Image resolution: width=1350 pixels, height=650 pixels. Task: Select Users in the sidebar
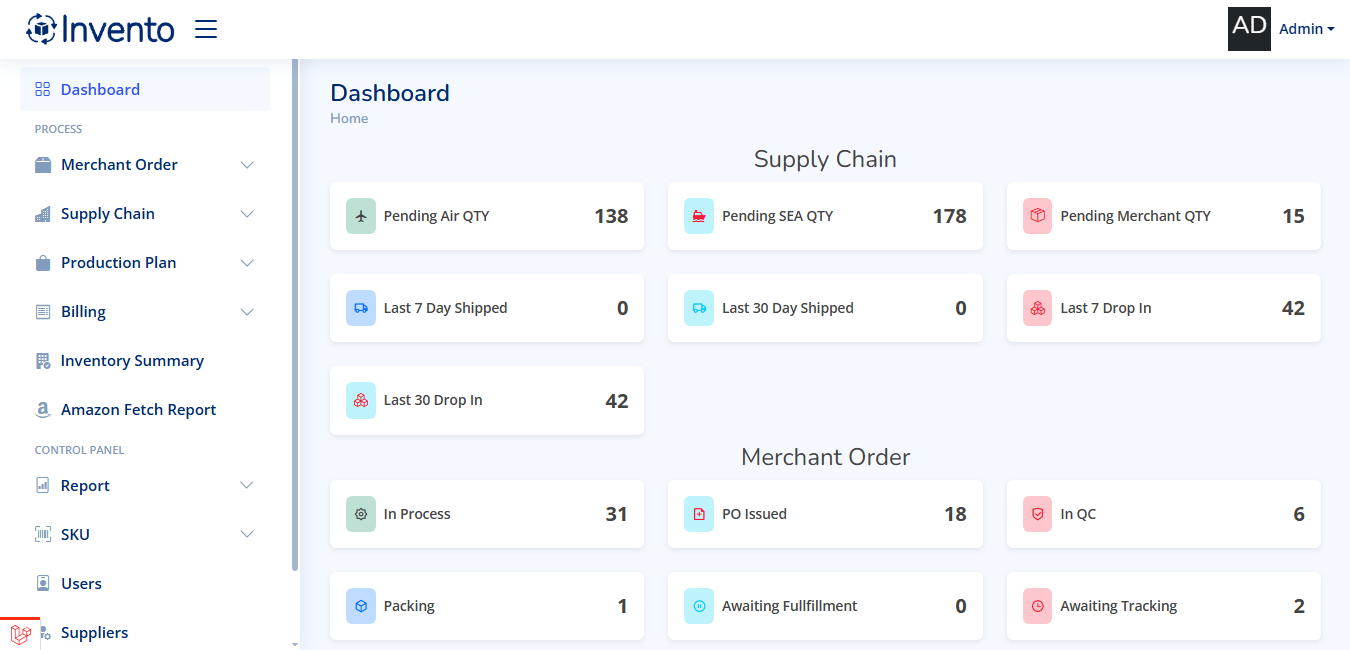81,584
